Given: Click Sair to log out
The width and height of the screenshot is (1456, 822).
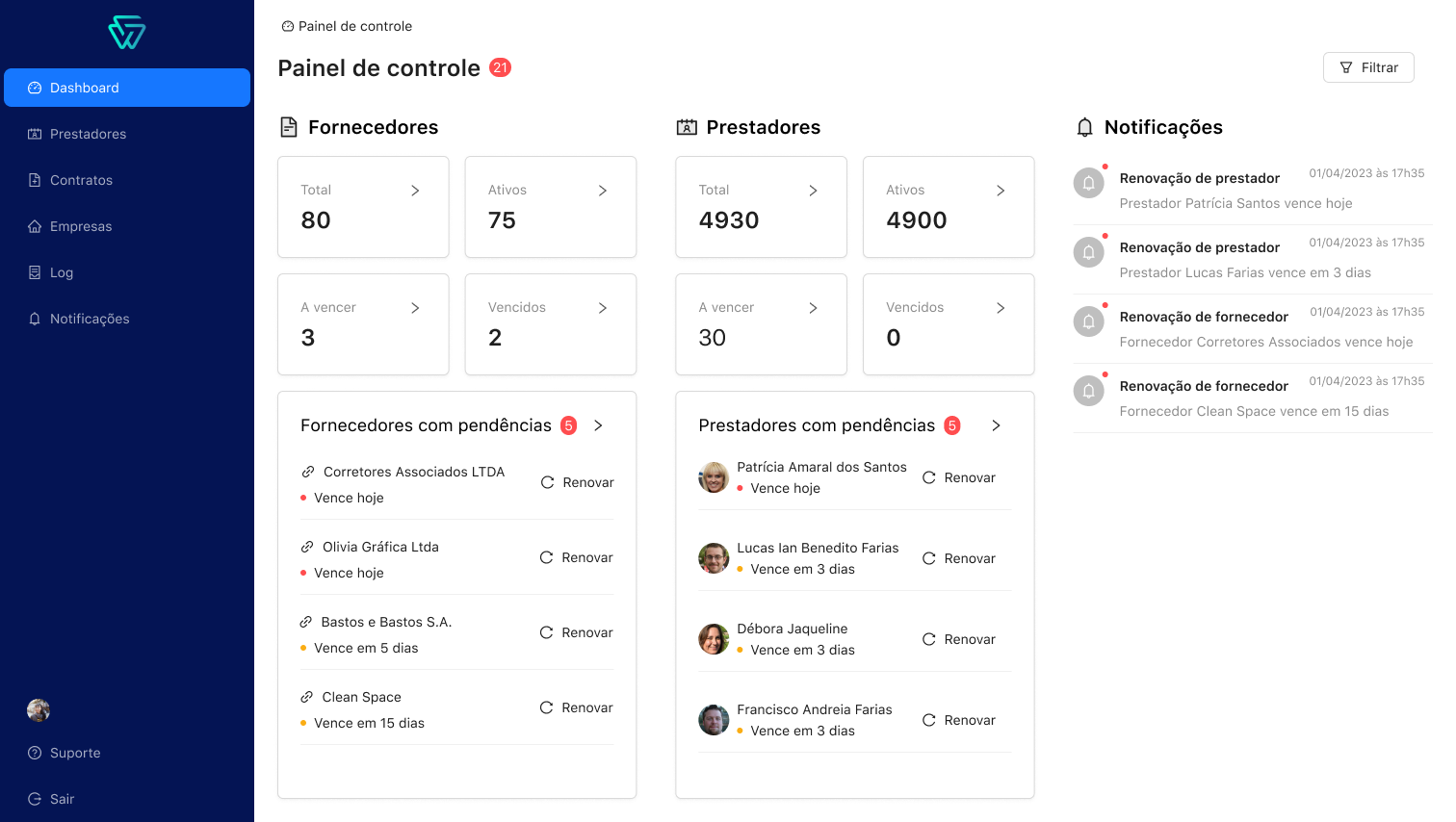Looking at the screenshot, I should tap(62, 799).
